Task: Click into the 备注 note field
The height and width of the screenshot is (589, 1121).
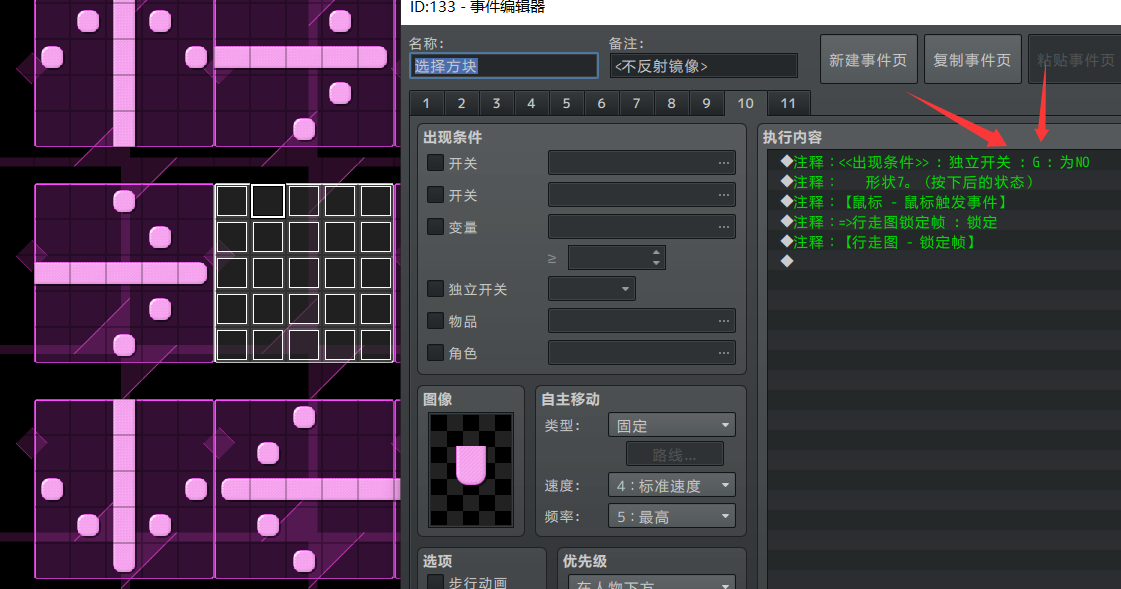Action: [704, 66]
